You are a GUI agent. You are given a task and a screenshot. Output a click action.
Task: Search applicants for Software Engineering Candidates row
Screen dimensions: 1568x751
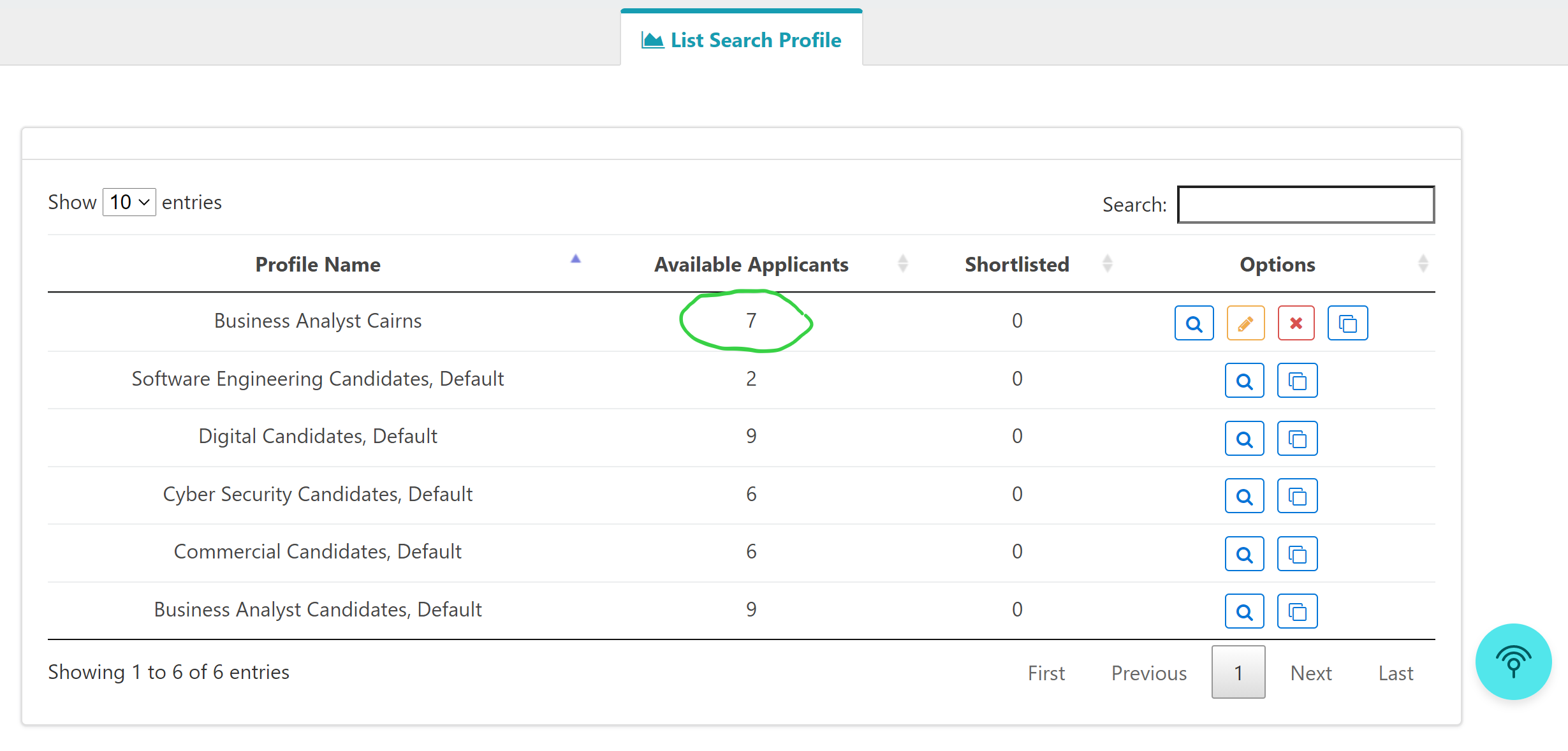[1244, 381]
